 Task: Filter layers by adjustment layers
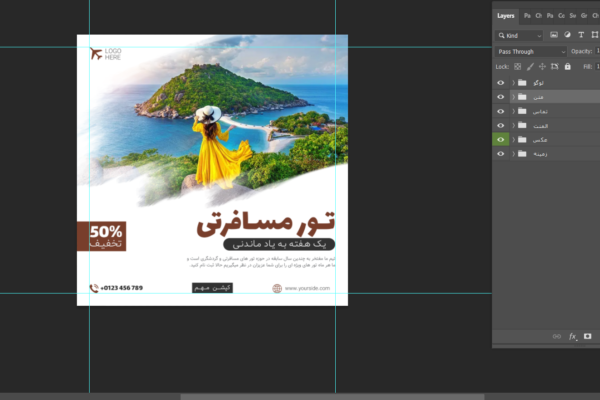[567, 35]
